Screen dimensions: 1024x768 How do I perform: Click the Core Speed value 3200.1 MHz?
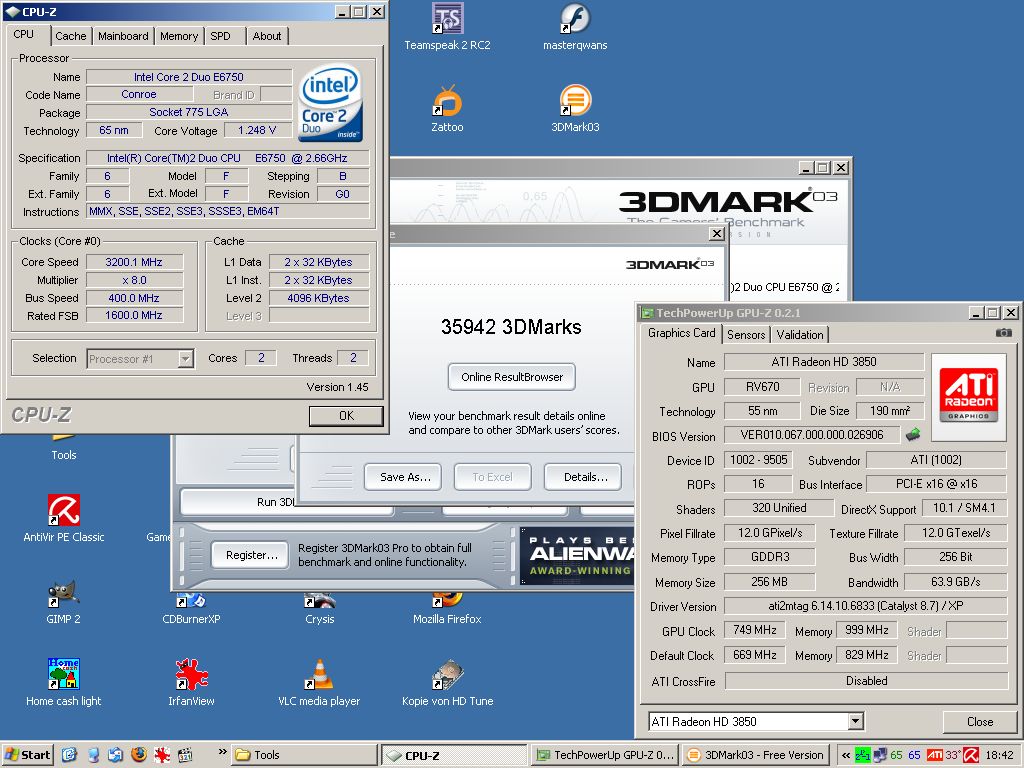tap(135, 262)
